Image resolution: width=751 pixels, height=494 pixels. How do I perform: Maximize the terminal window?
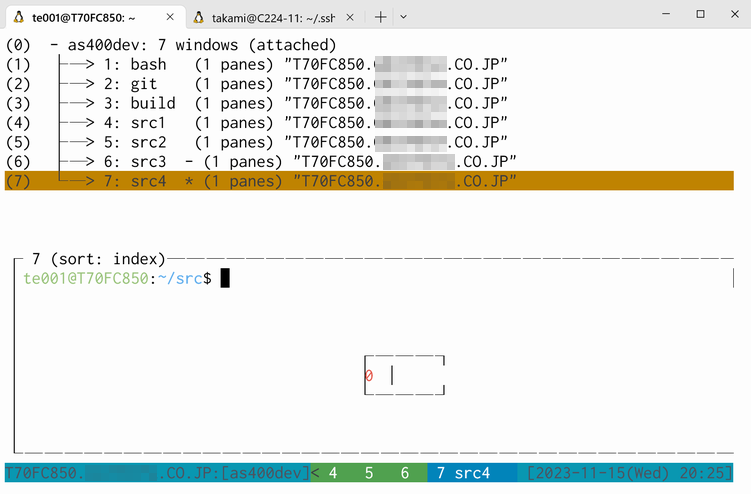[700, 14]
